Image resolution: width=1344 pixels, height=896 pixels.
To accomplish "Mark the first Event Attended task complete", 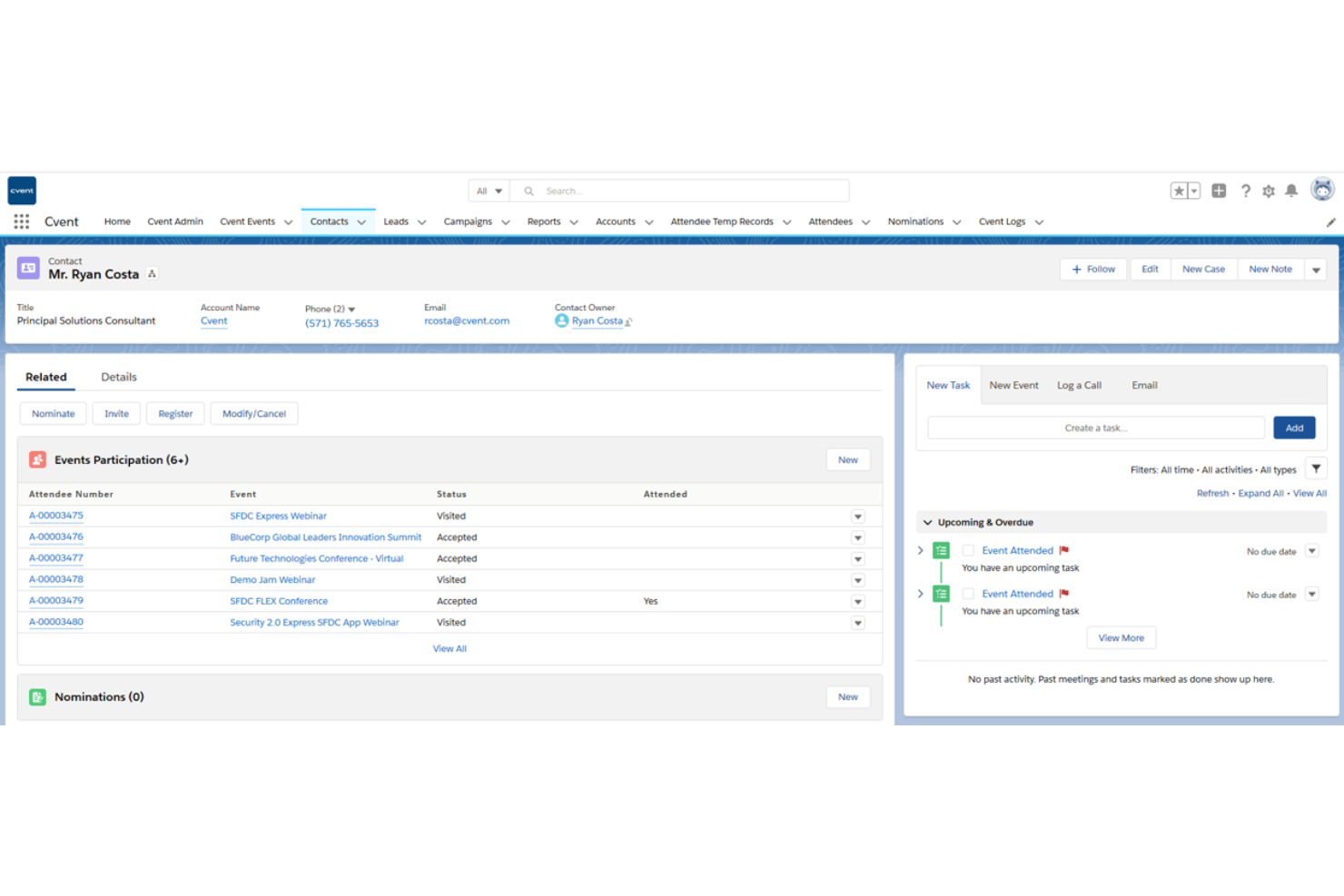I will 968,550.
